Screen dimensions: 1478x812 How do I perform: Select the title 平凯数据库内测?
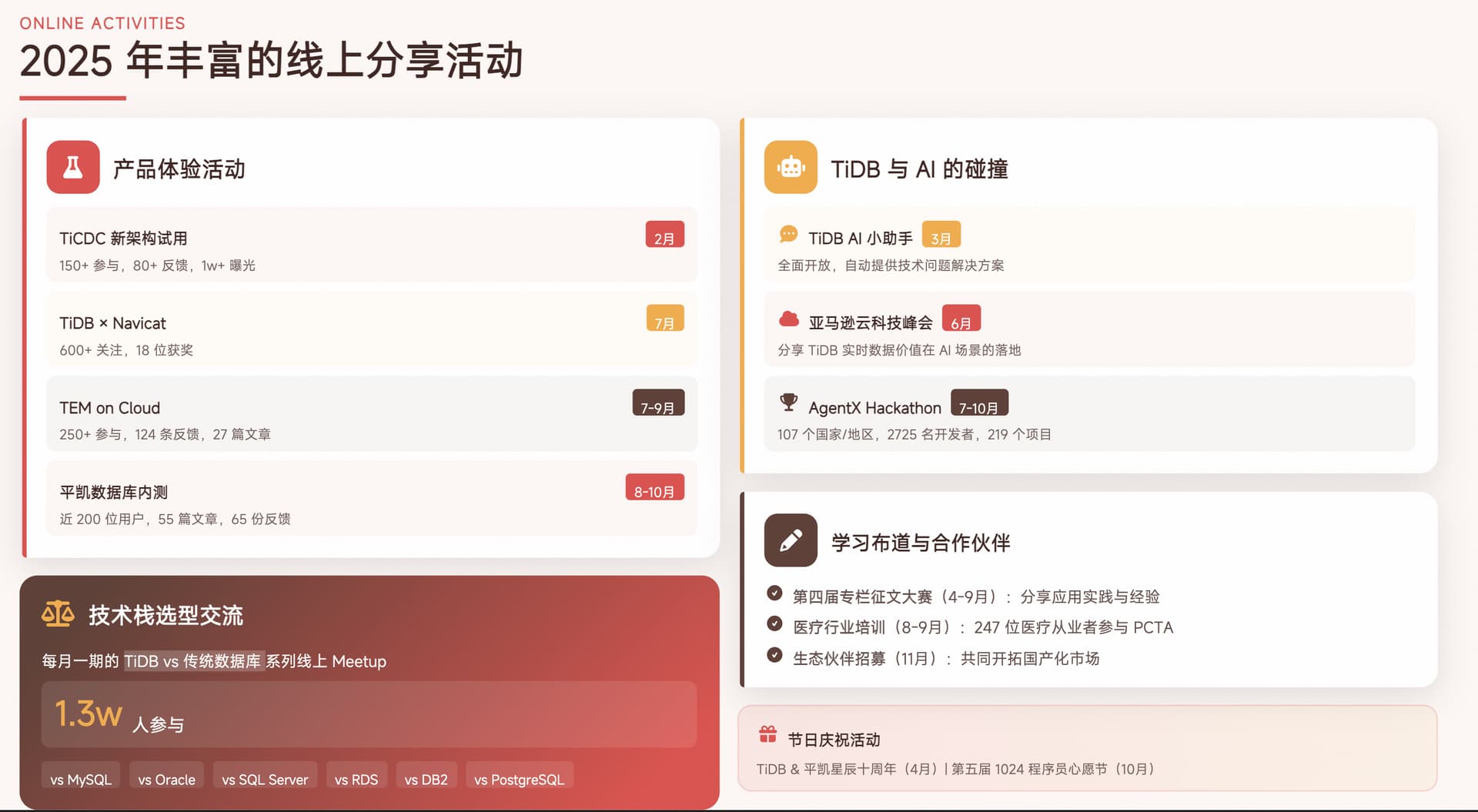pyautogui.click(x=113, y=492)
